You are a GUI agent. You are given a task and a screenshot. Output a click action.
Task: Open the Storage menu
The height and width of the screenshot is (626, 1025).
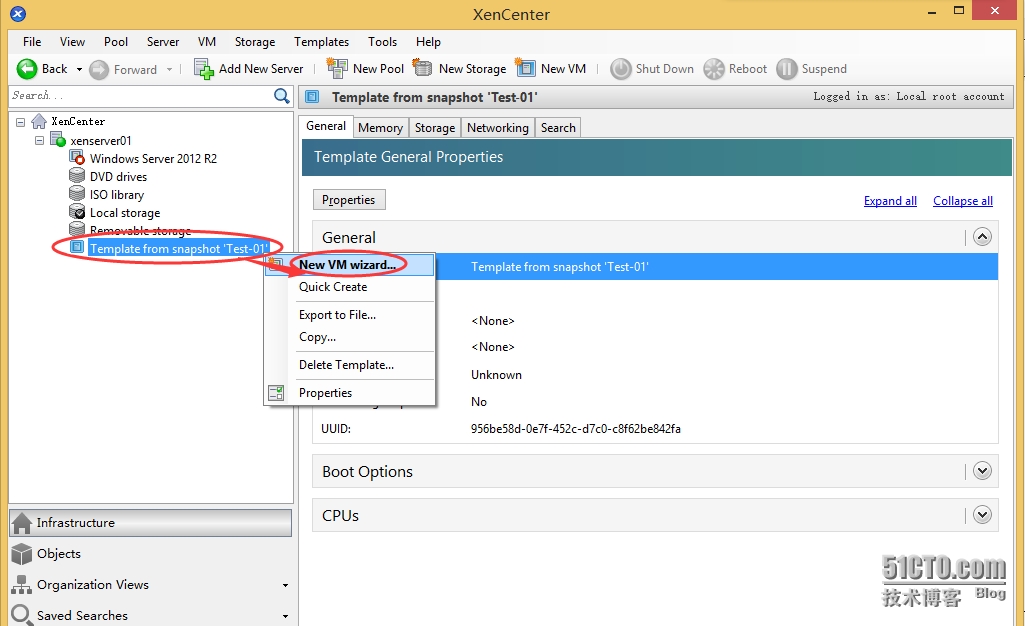[x=255, y=42]
